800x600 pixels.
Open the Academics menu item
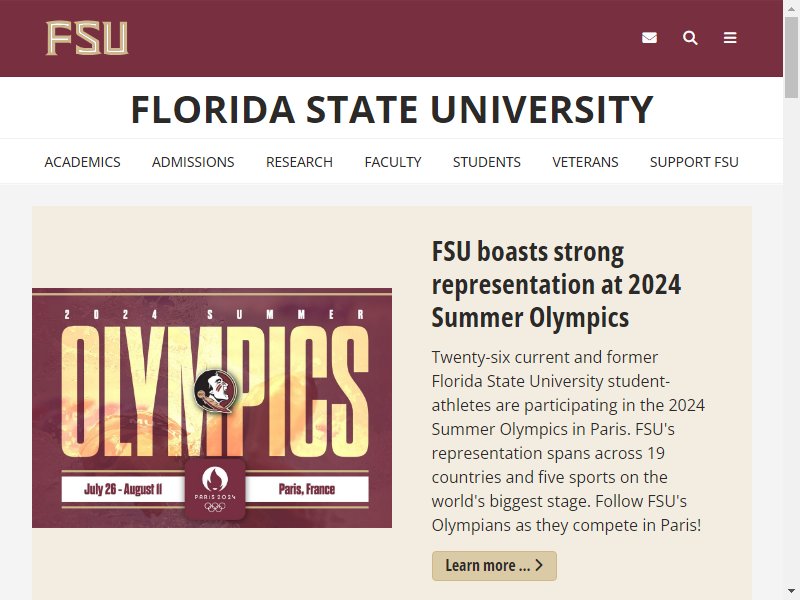82,162
